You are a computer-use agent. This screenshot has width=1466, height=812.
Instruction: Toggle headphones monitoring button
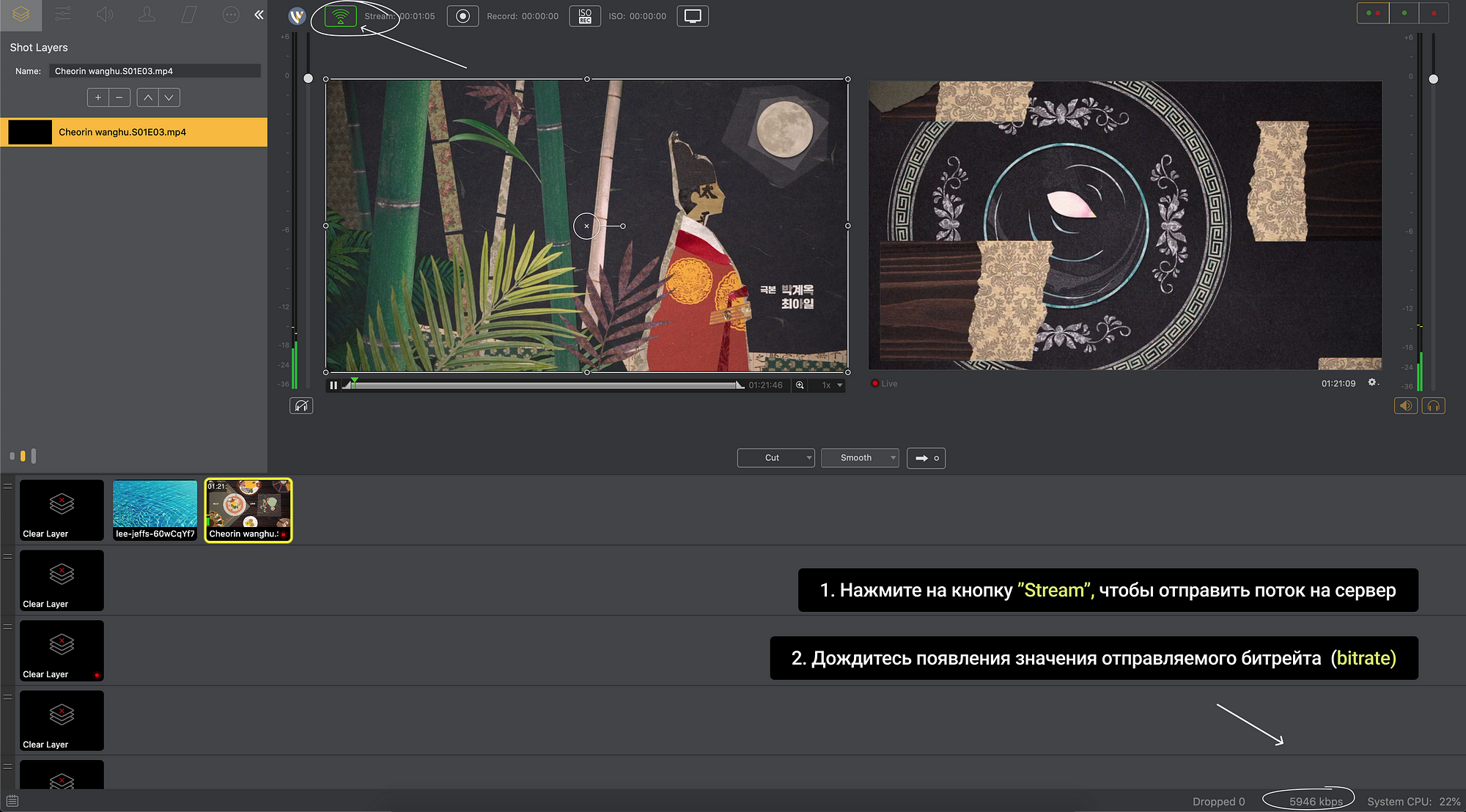(1433, 406)
